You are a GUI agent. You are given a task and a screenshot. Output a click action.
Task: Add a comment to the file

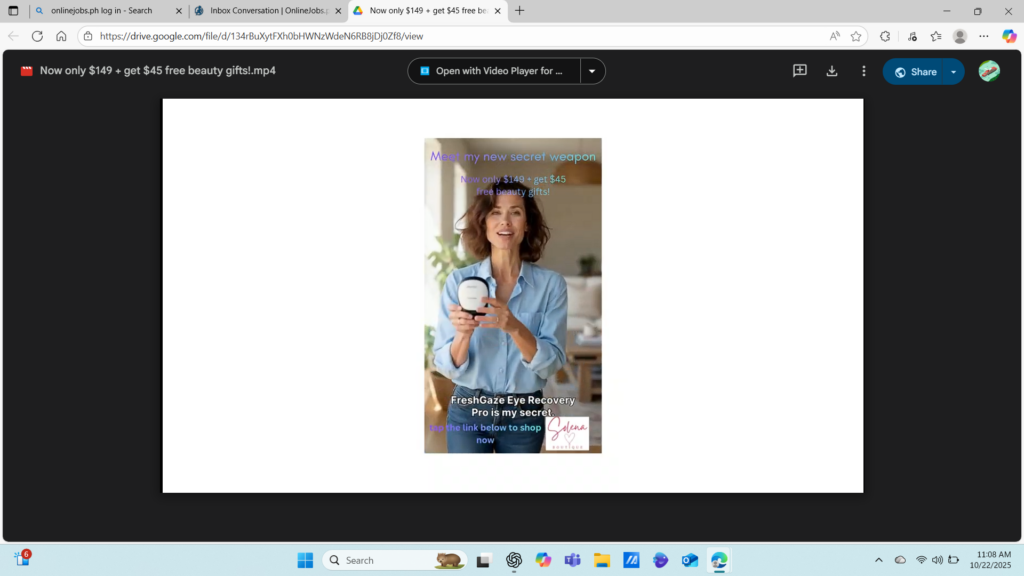(800, 71)
